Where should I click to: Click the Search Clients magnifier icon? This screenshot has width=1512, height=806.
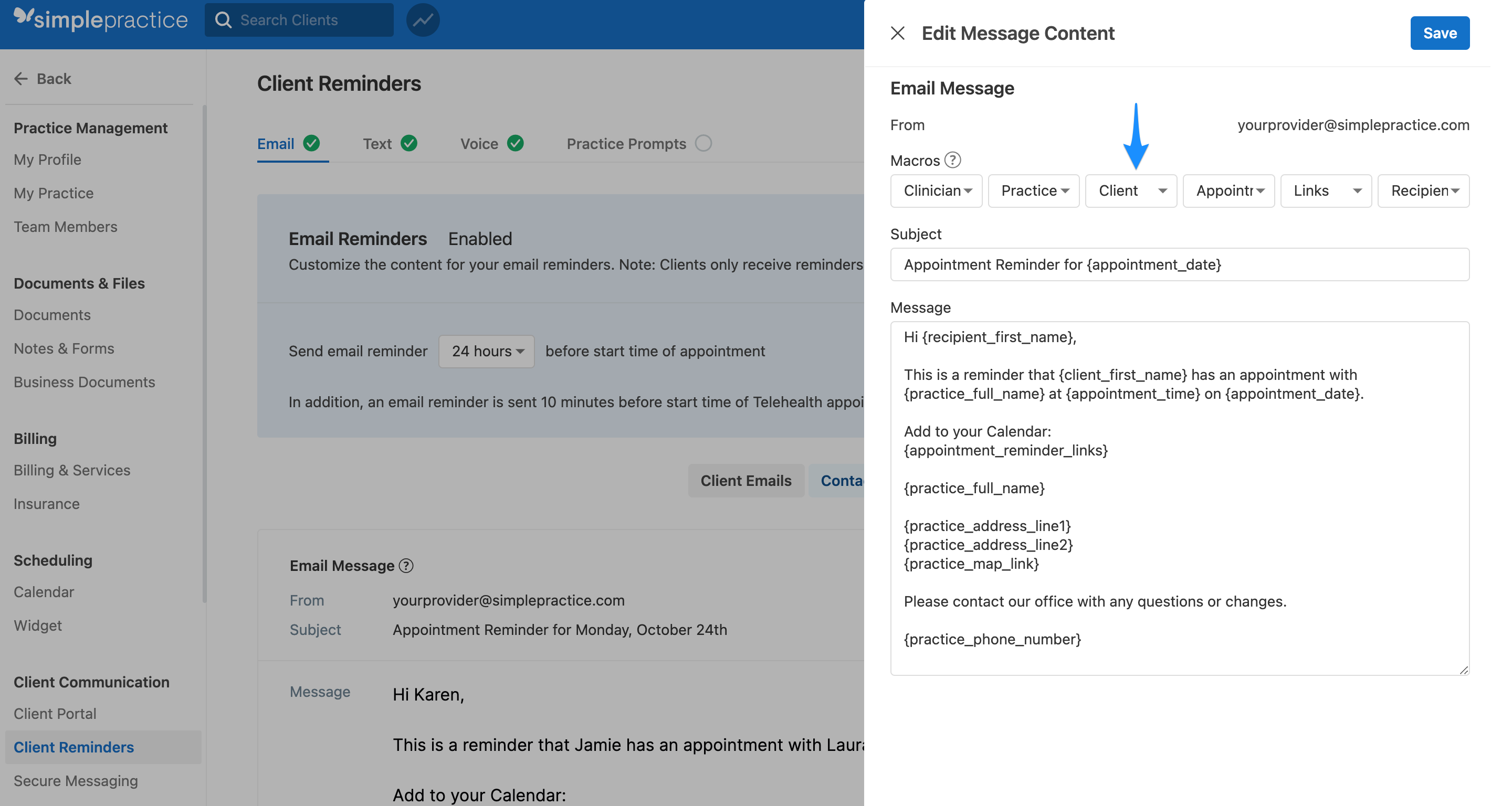coord(223,19)
